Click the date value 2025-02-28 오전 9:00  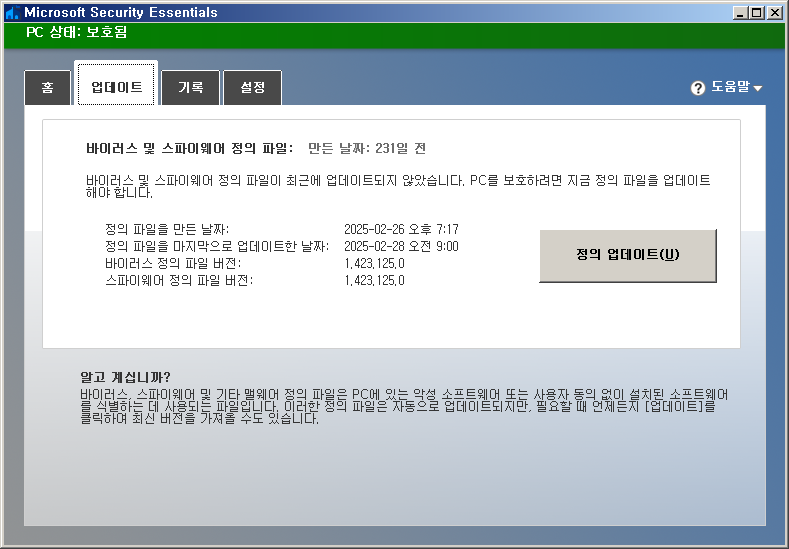[401, 247]
